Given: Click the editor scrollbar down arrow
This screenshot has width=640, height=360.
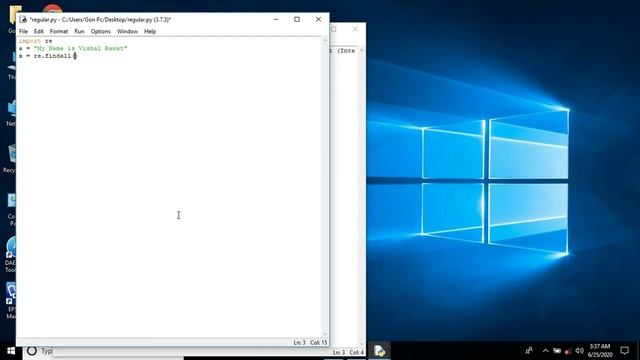Looking at the screenshot, I should pos(325,334).
